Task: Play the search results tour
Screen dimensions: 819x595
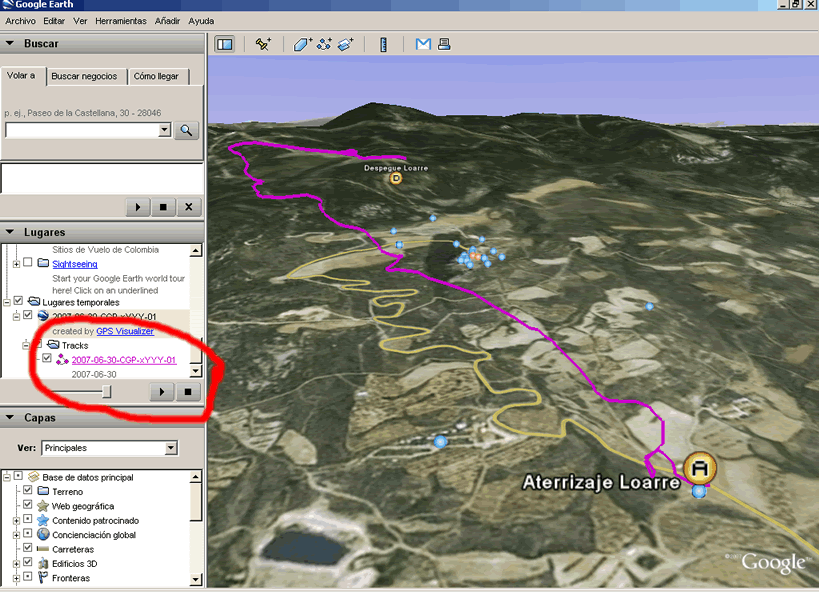Action: [x=138, y=207]
